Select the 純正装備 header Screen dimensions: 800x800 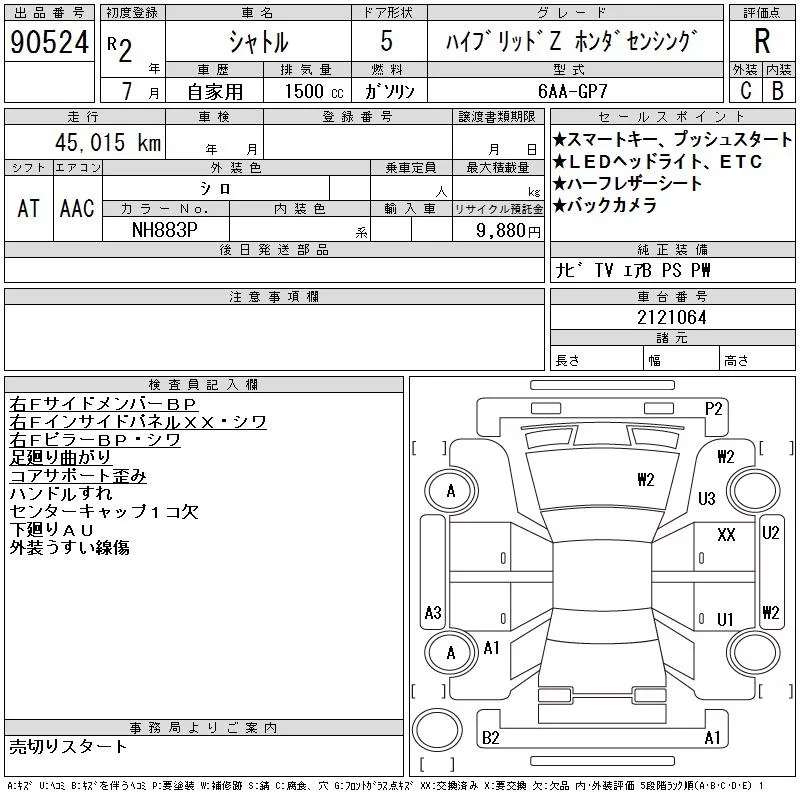coord(672,249)
